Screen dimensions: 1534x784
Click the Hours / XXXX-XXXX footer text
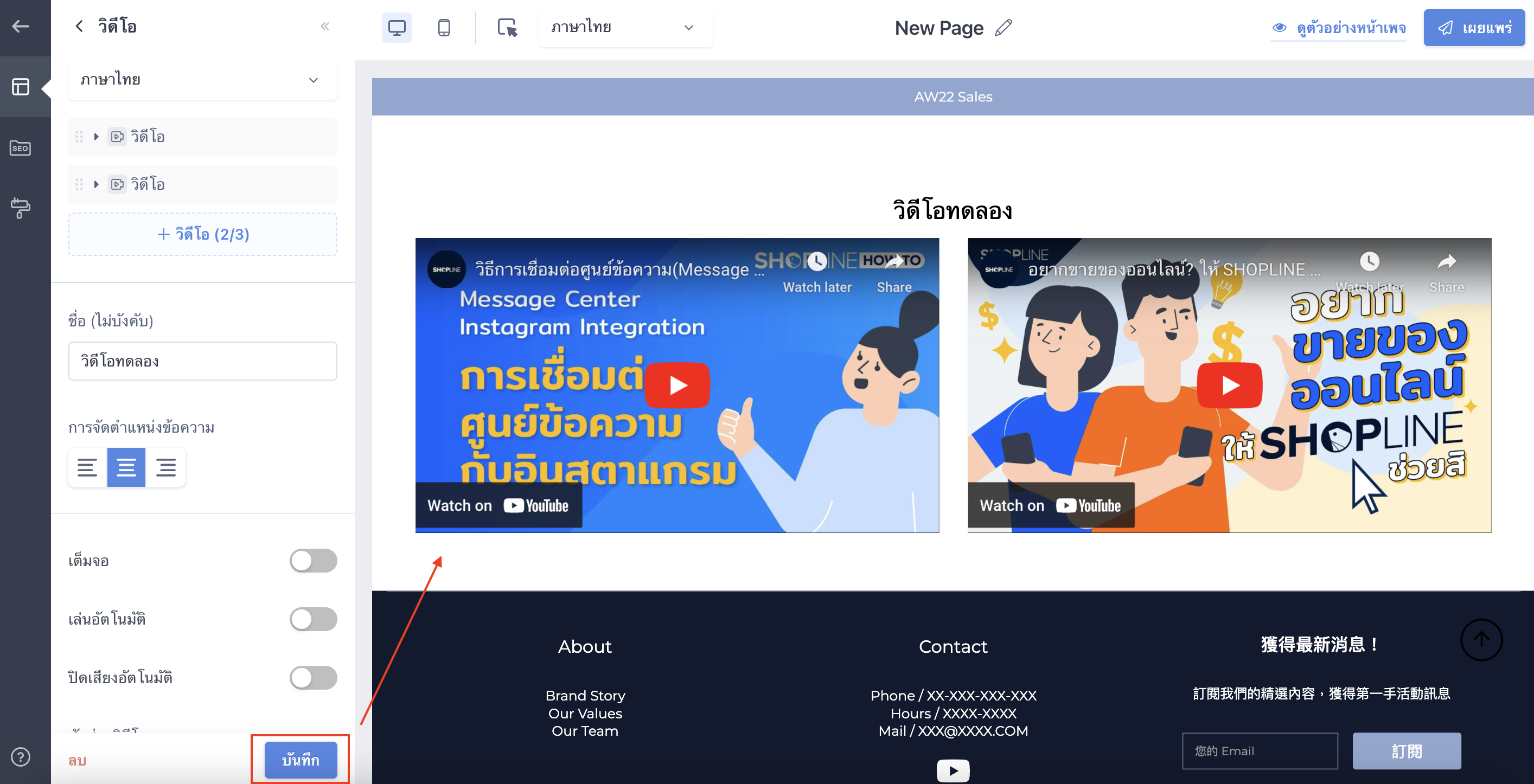click(x=953, y=713)
